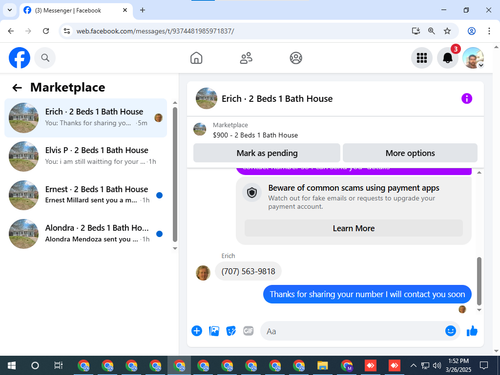500x375 pixels.
Task: Click the chat messages scrollbar thumb
Action: 479,281
